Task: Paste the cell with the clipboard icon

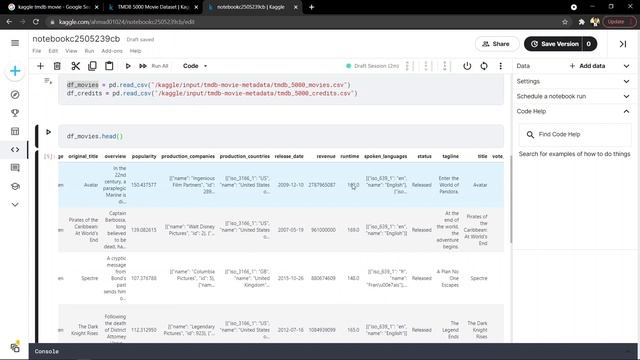Action: (x=109, y=66)
